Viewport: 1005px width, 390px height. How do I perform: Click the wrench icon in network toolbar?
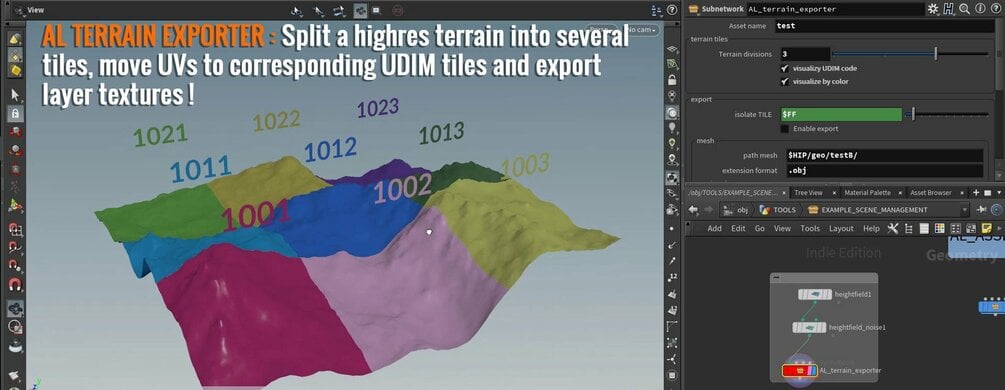[893, 228]
